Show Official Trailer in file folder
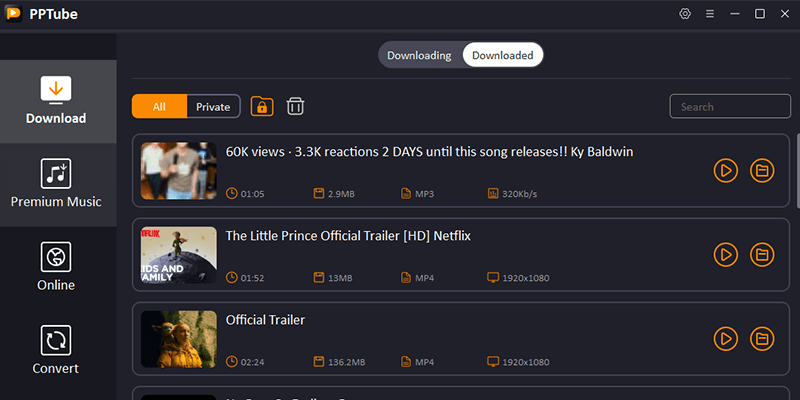 click(762, 339)
